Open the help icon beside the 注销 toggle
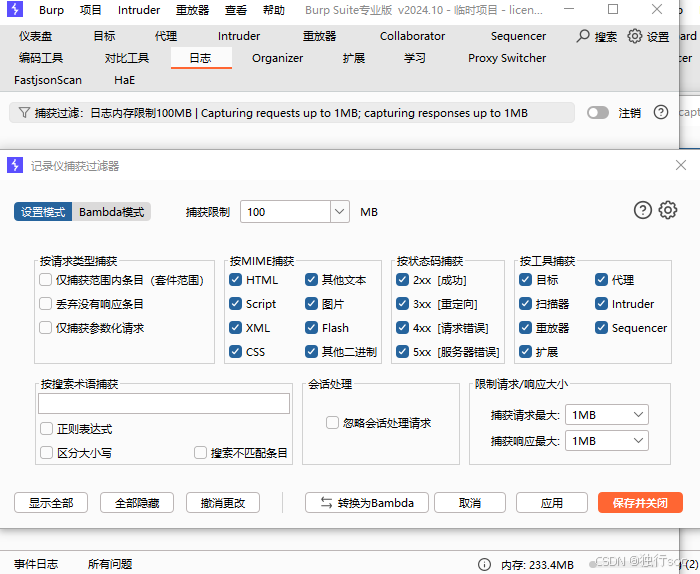Screen dimensions: 700x574 tap(661, 112)
